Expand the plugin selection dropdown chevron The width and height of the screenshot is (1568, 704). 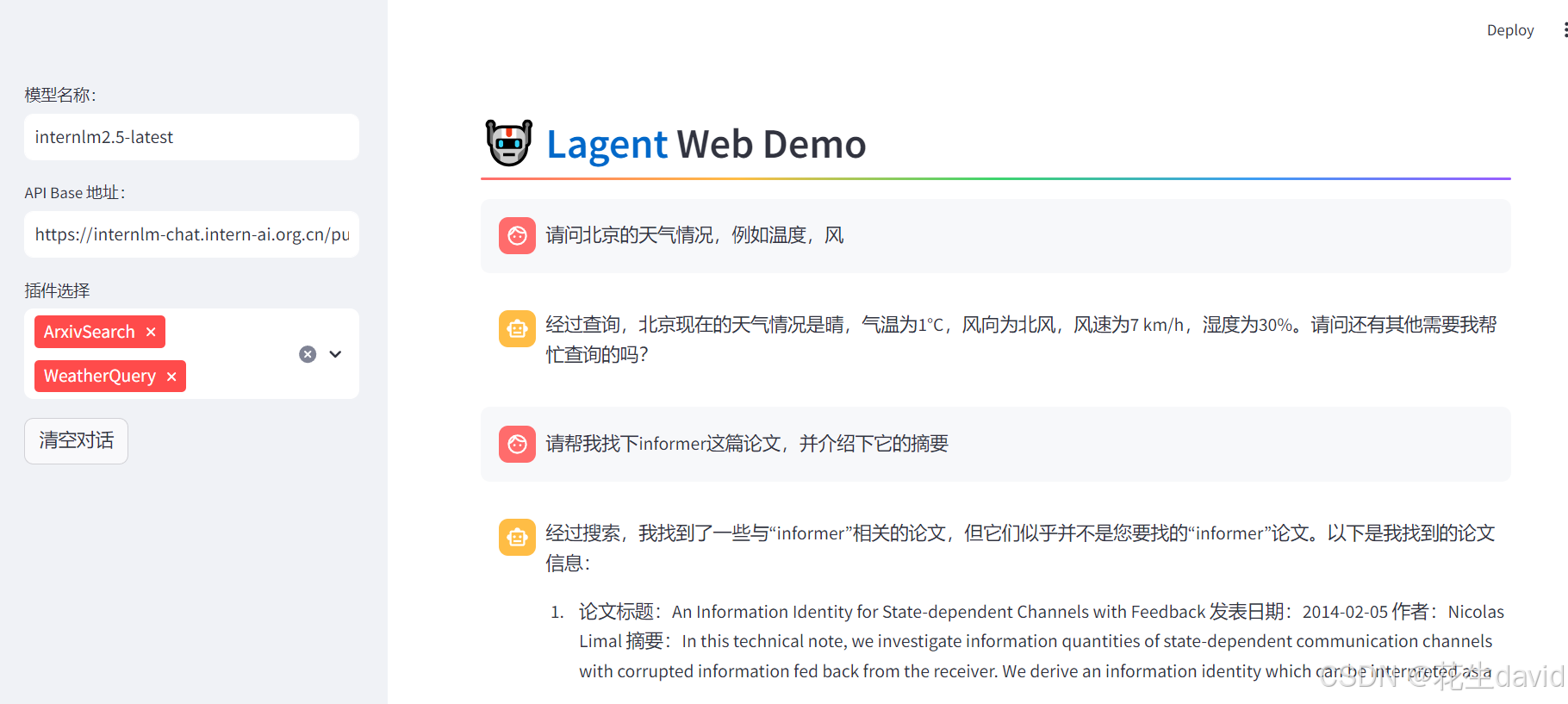coord(336,354)
